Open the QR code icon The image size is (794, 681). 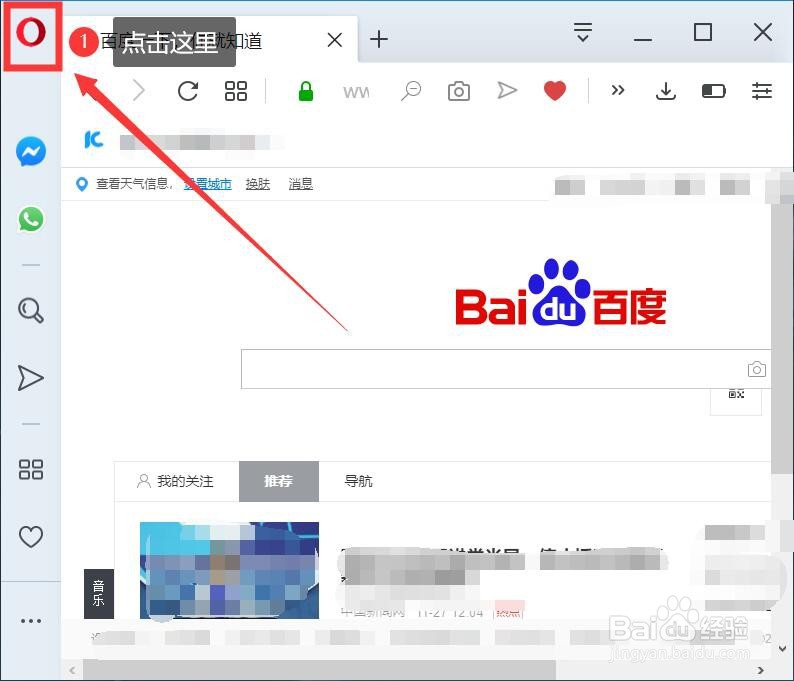click(x=736, y=394)
